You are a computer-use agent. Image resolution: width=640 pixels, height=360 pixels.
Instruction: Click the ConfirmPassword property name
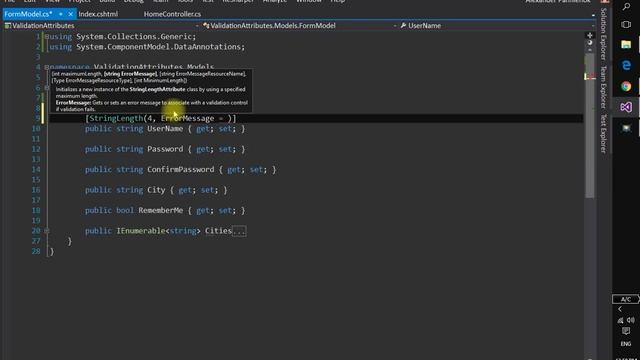coord(180,169)
